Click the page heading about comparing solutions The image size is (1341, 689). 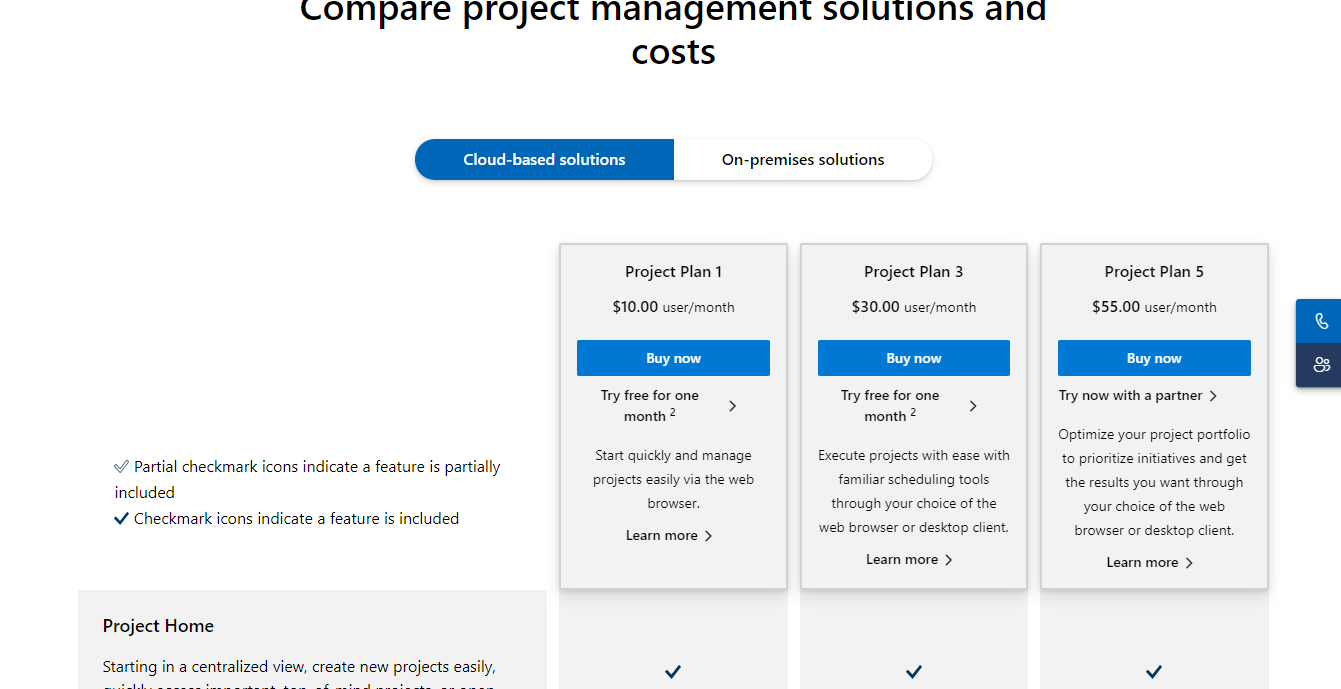pyautogui.click(x=673, y=32)
